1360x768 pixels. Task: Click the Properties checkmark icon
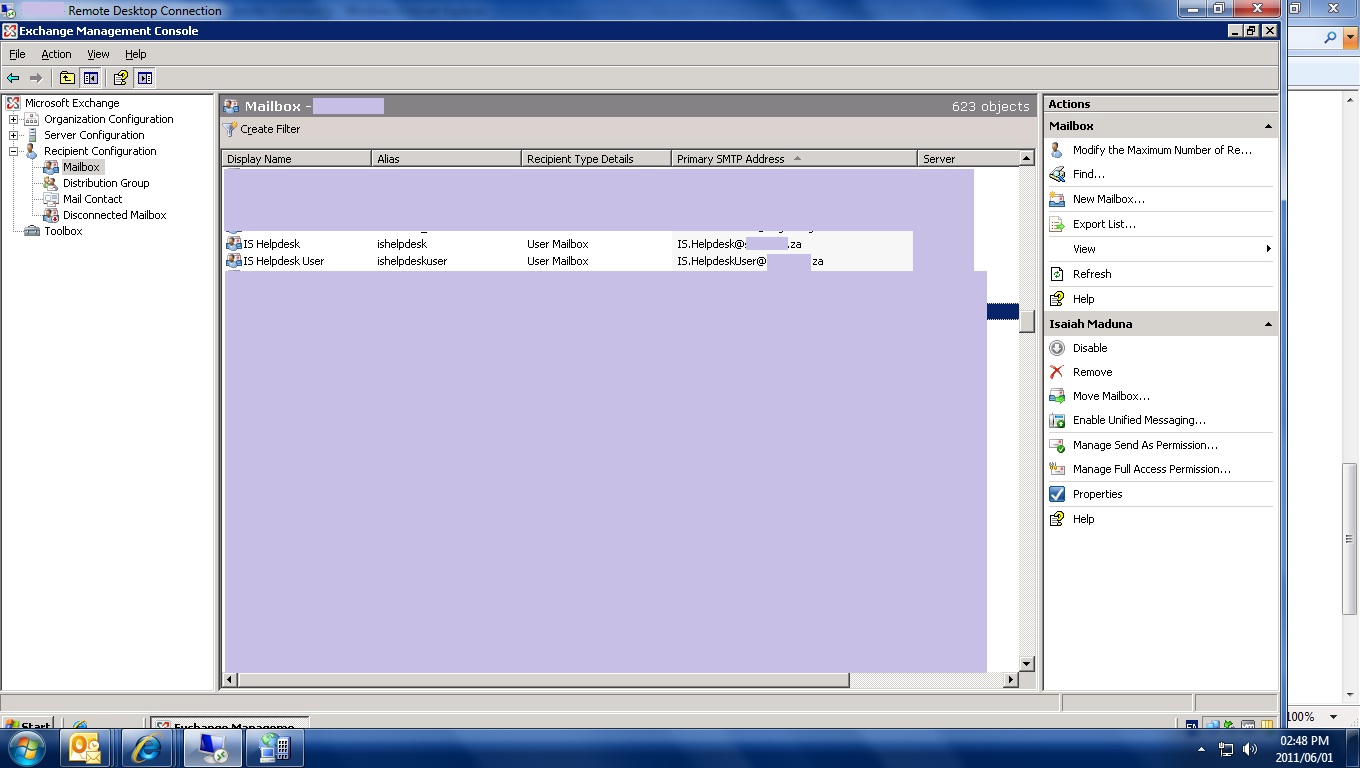coord(1057,494)
